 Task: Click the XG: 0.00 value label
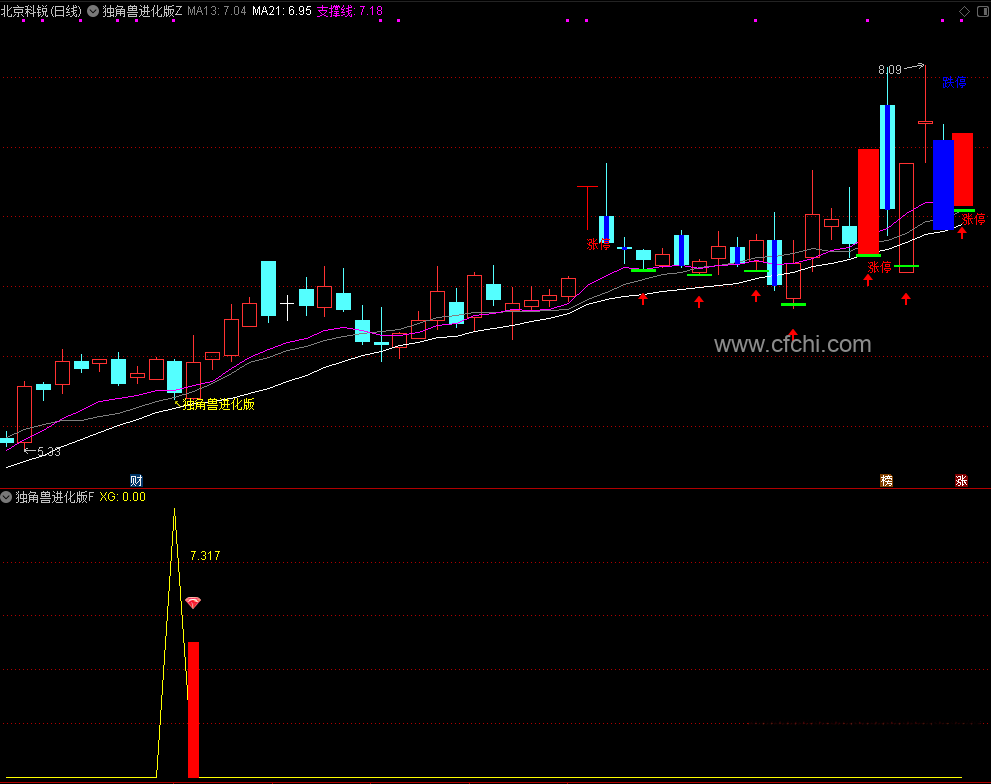pyautogui.click(x=123, y=497)
